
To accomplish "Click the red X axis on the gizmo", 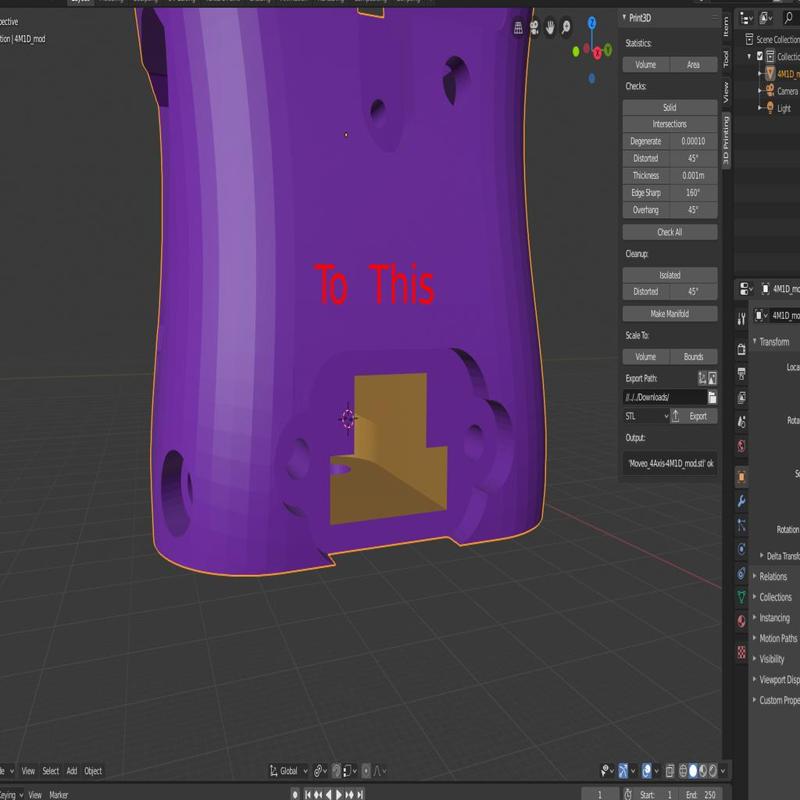I will click(597, 52).
